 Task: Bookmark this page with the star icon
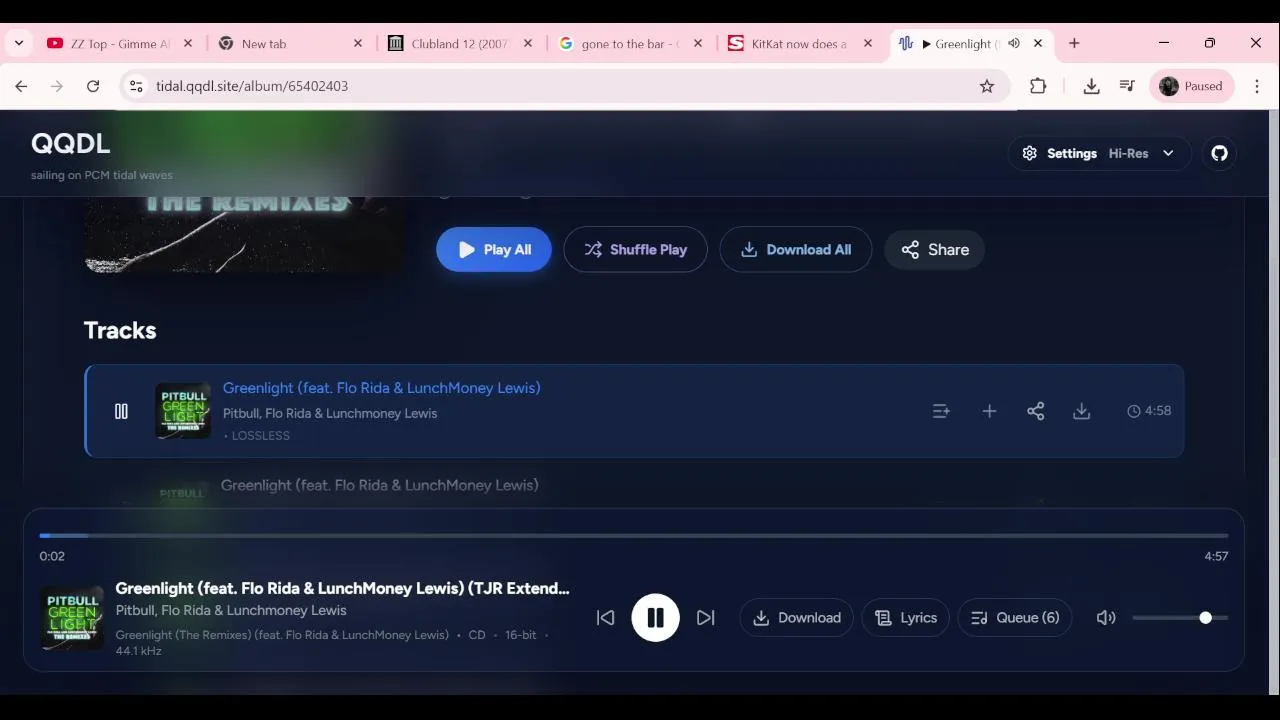987,86
